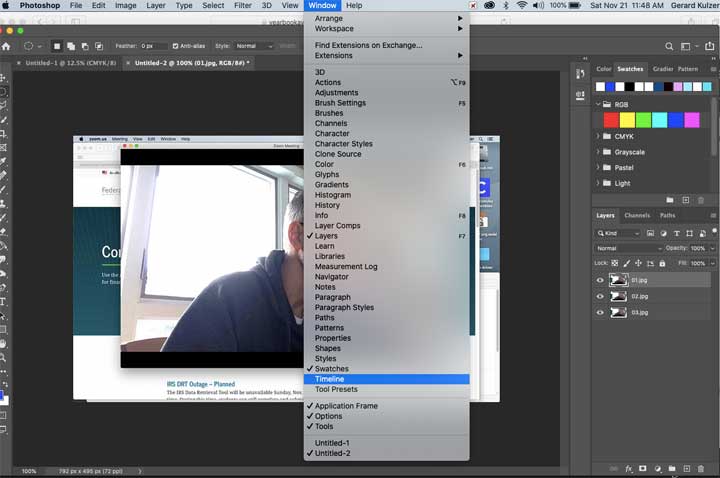This screenshot has height=478, width=720.
Task: Pick the magenta swatch in RGB group
Action: [692, 120]
